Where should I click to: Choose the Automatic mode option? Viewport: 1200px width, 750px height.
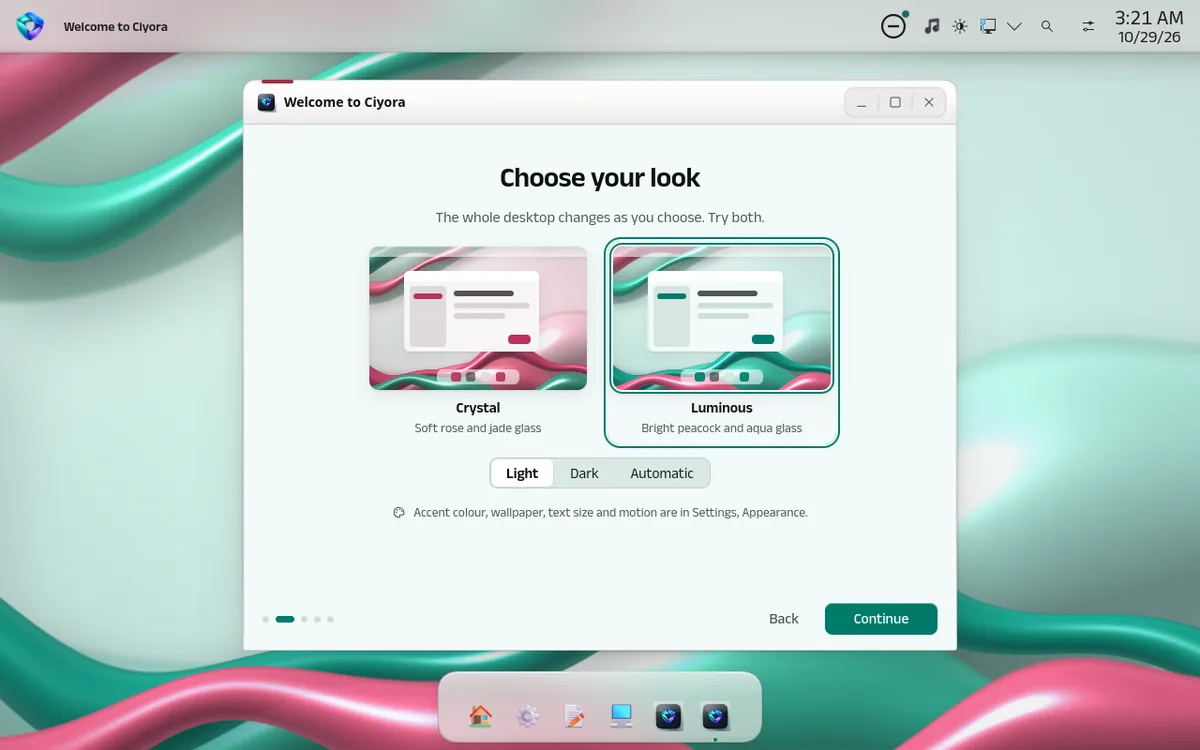point(662,473)
